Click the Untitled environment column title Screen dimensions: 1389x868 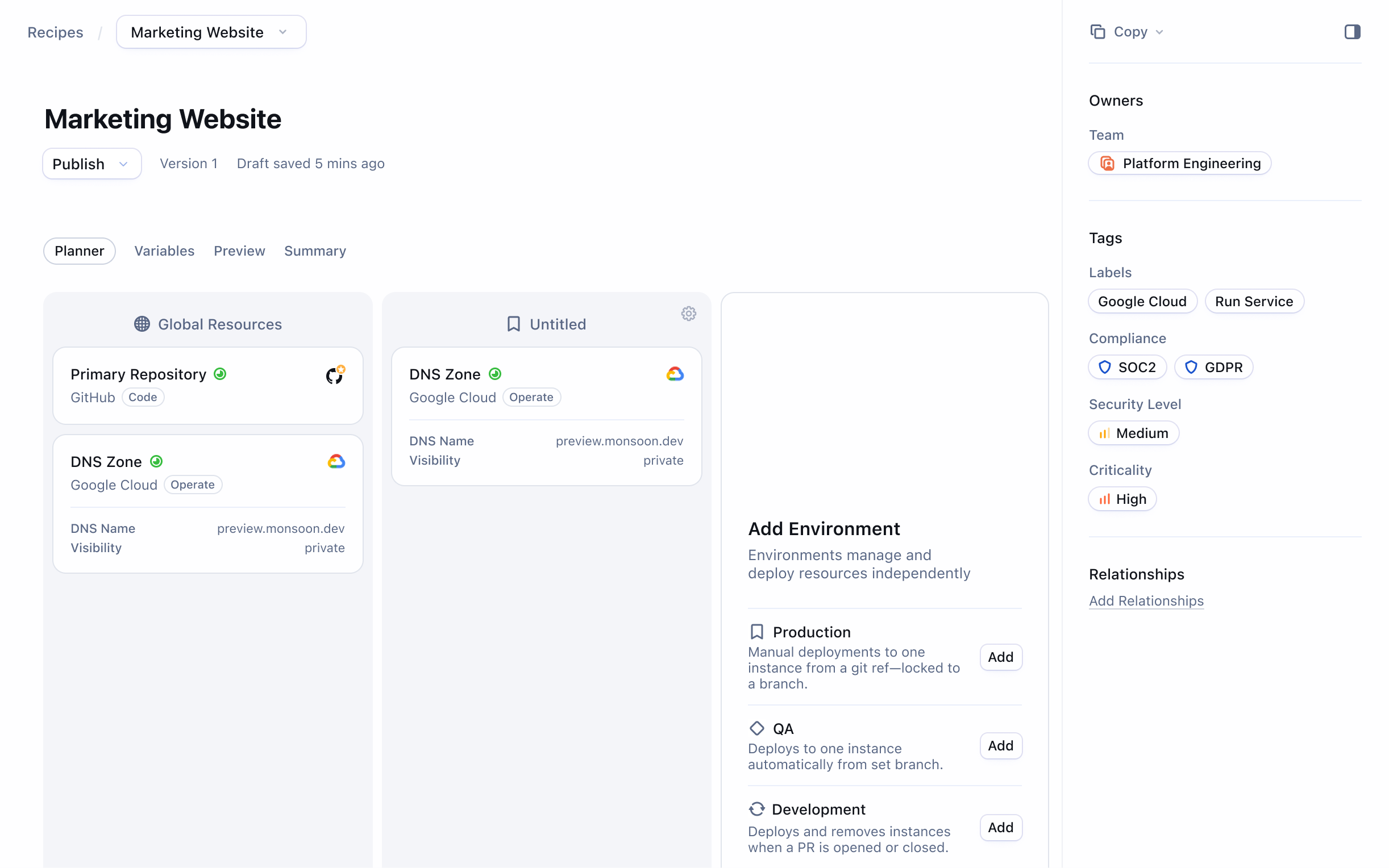558,324
